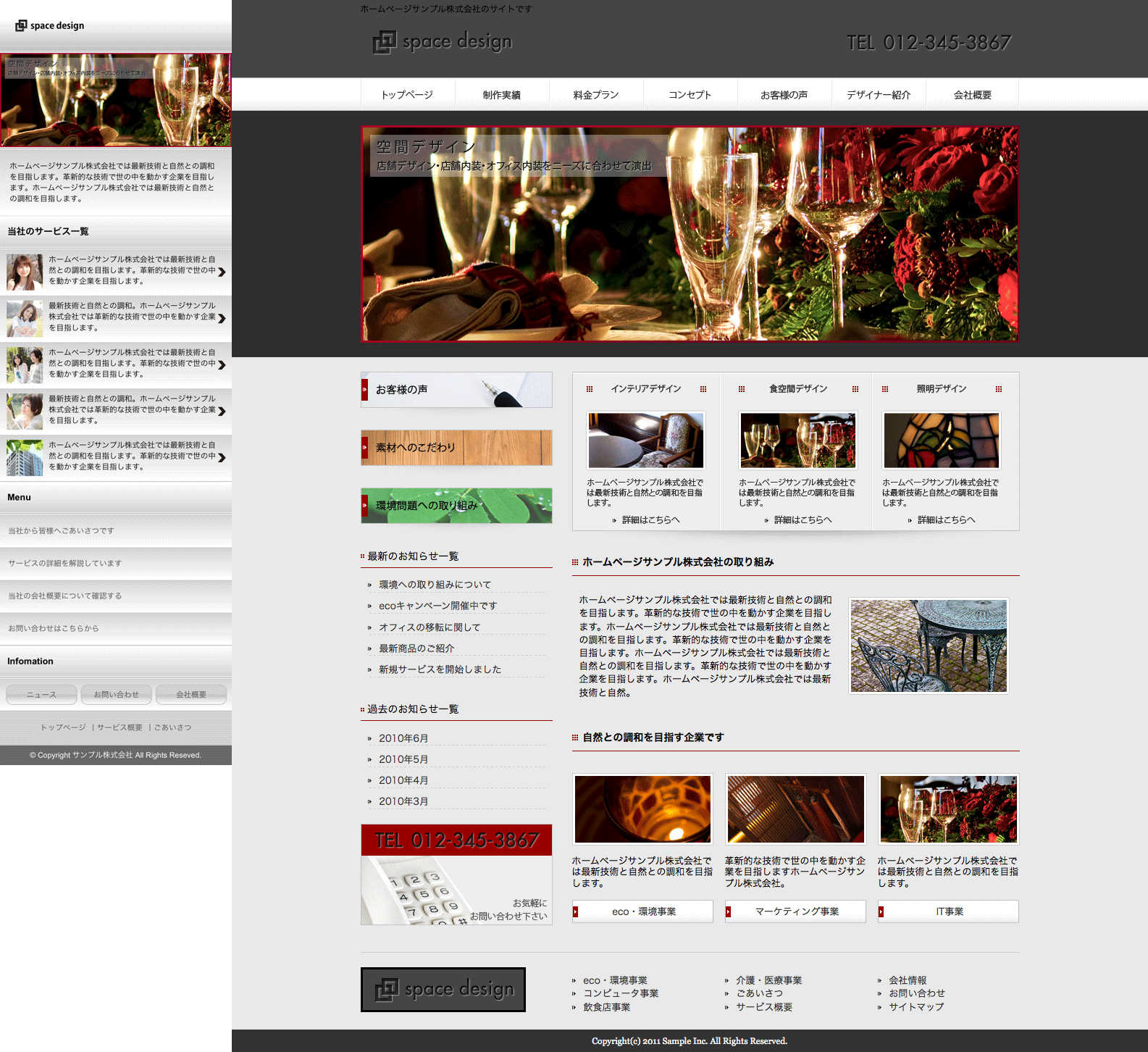This screenshot has height=1052, width=1148.
Task: Click the eco・環境事業 button below candle photo
Action: coord(642,911)
